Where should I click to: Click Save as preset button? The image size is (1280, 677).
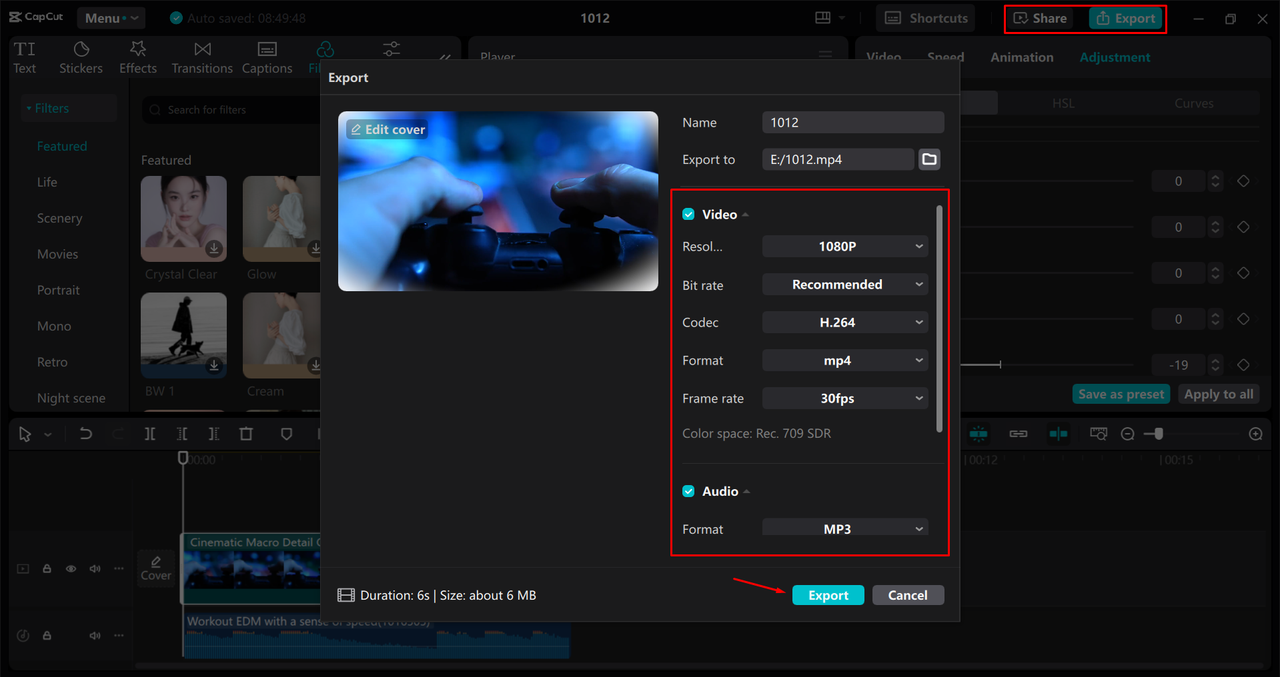tap(1122, 394)
